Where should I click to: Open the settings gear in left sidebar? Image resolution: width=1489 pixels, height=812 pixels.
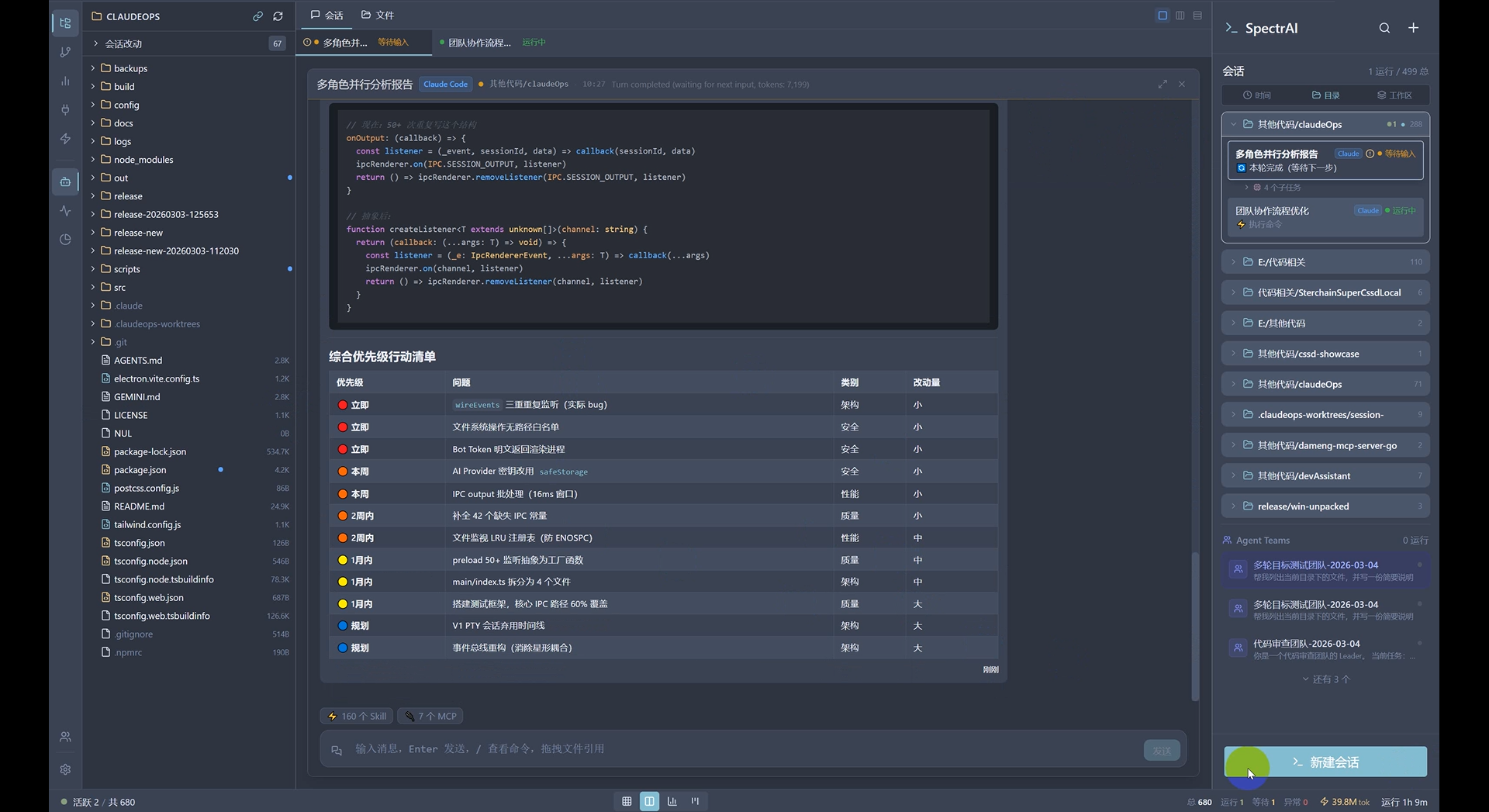click(65, 769)
